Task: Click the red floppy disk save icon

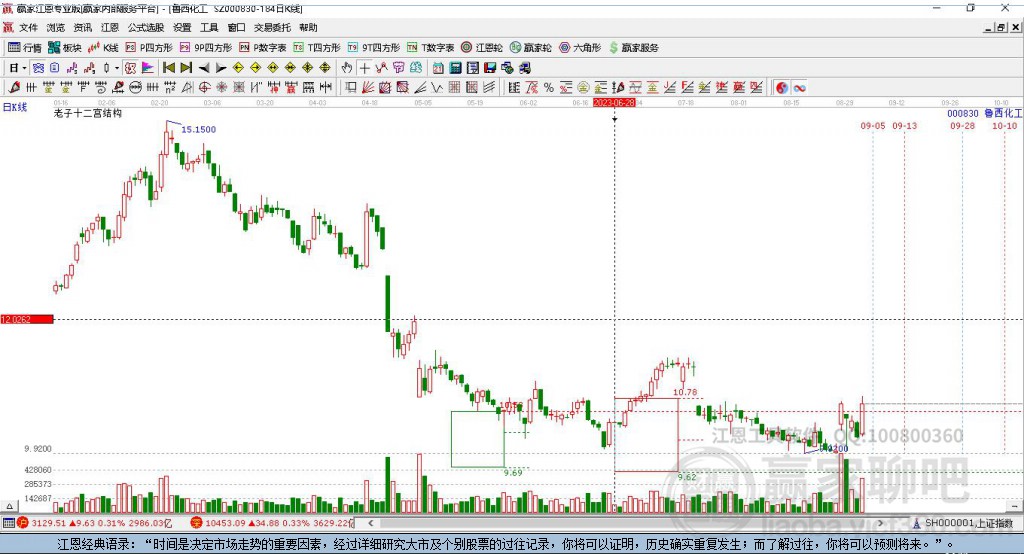Action: (x=490, y=68)
